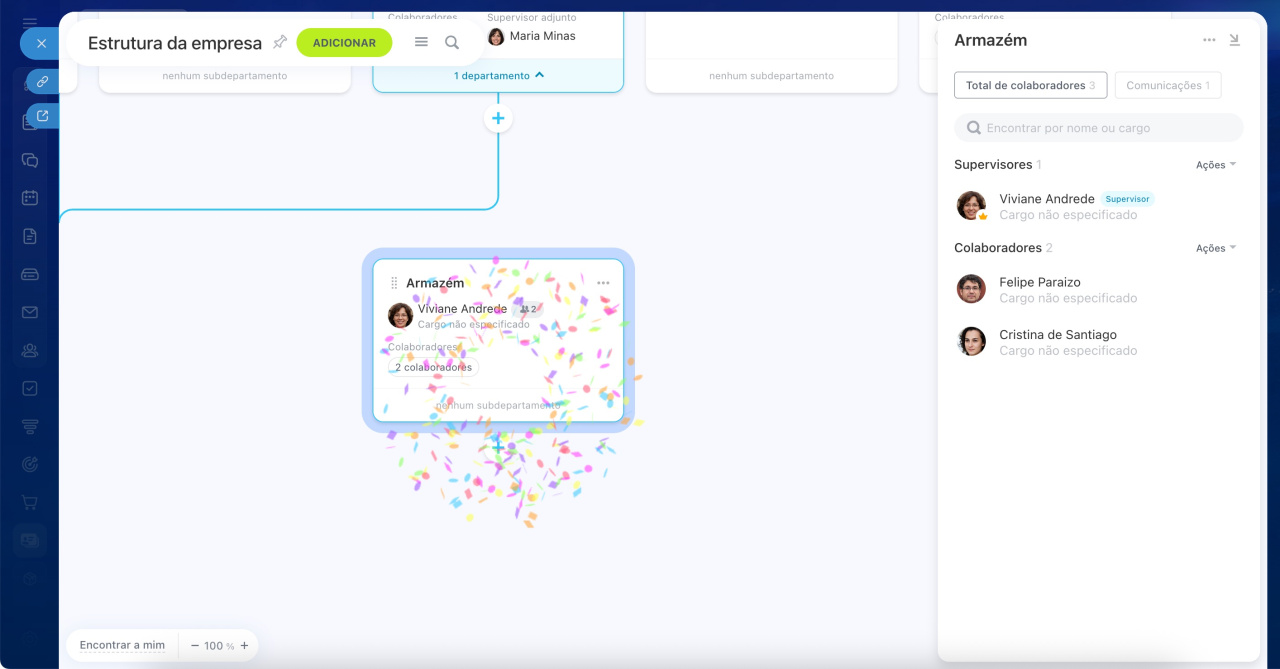Pin the Estrutura da empresa page
The height and width of the screenshot is (669, 1280).
(x=280, y=42)
